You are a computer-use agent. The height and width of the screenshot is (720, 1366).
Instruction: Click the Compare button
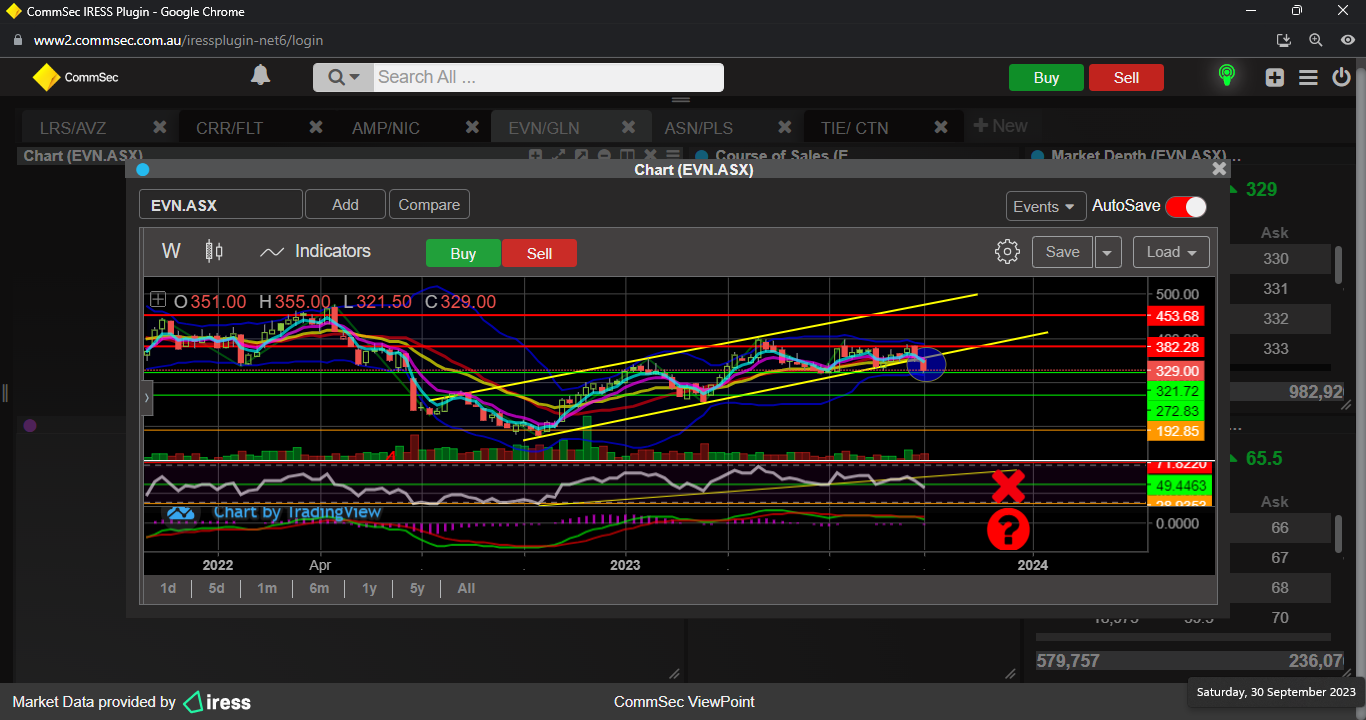pos(429,204)
